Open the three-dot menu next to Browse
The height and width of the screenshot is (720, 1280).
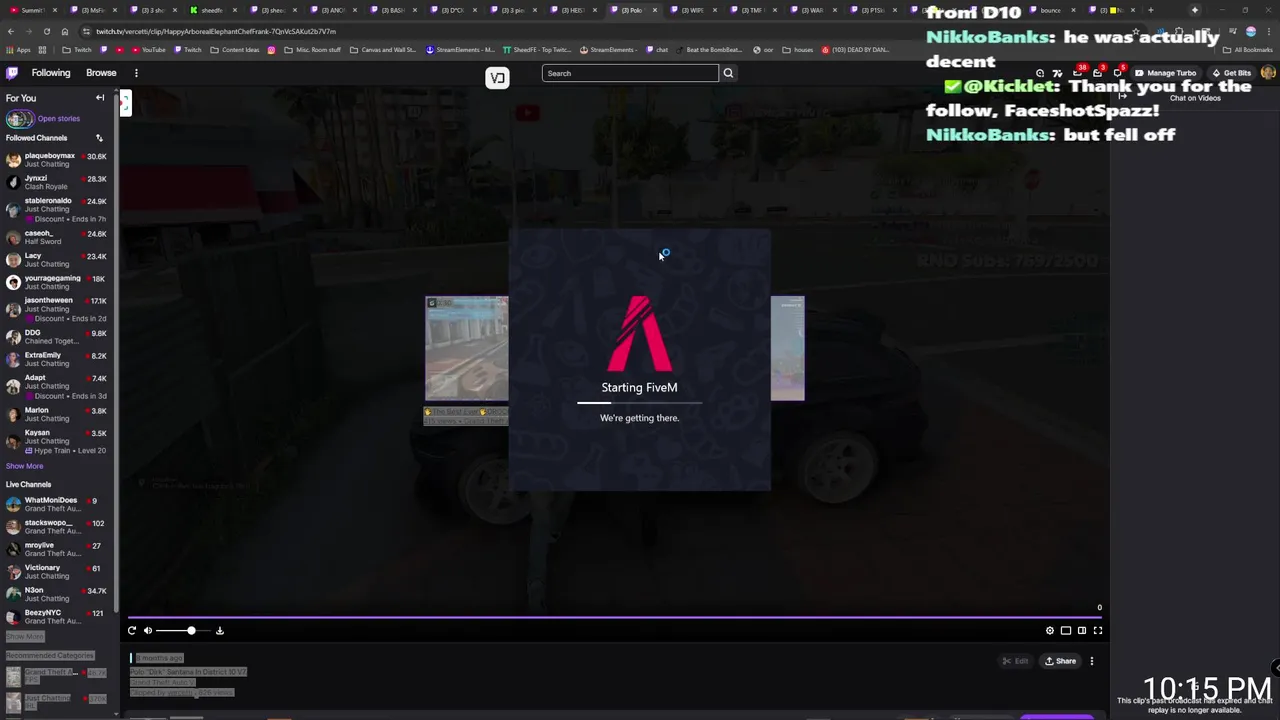pyautogui.click(x=136, y=73)
